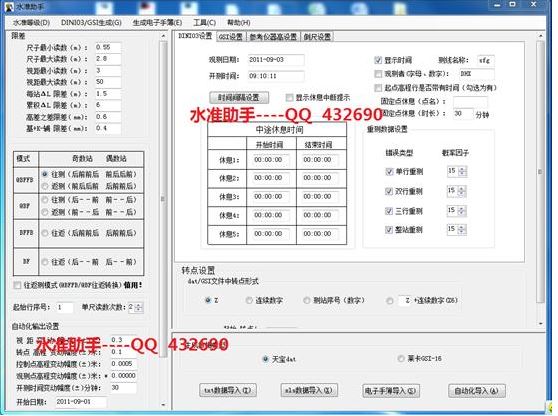Edit the 尺子最小读数 field
558x416 pixels.
pos(108,47)
